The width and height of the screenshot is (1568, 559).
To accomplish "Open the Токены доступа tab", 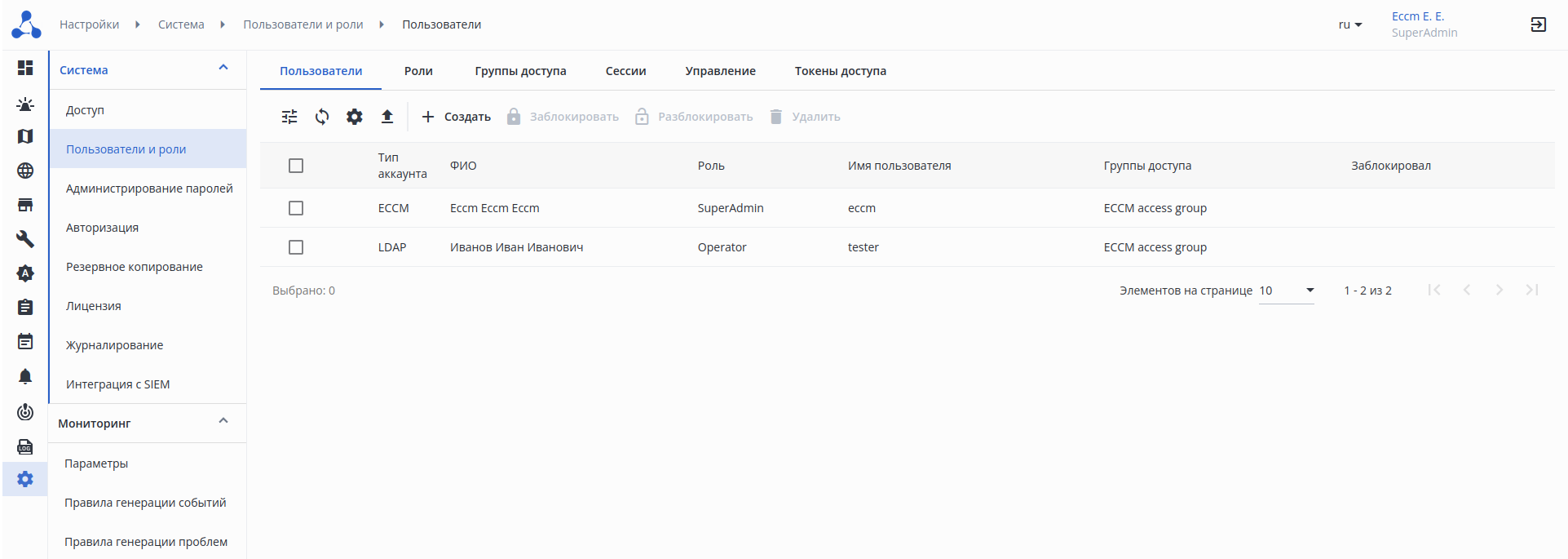I will coord(840,71).
